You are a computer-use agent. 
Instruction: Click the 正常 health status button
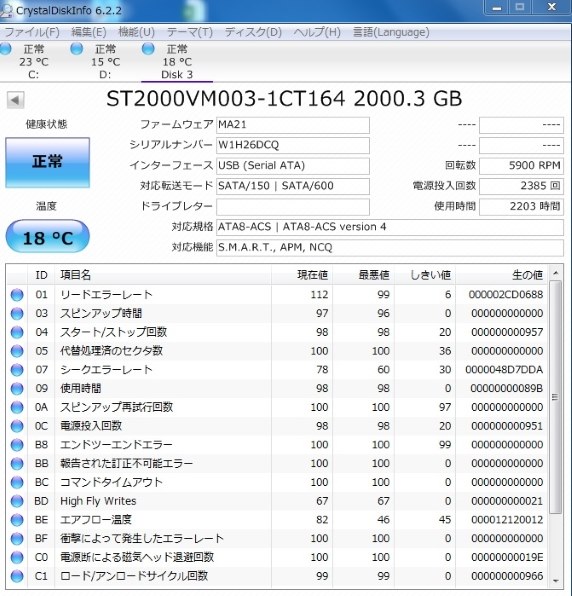[48, 162]
